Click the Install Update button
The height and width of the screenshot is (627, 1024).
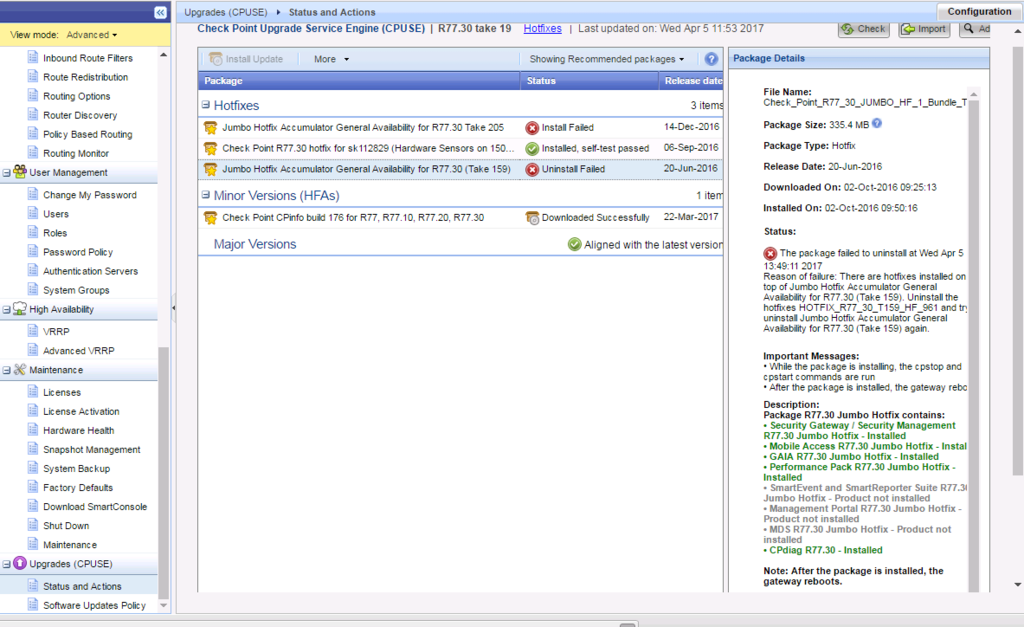pos(246,59)
